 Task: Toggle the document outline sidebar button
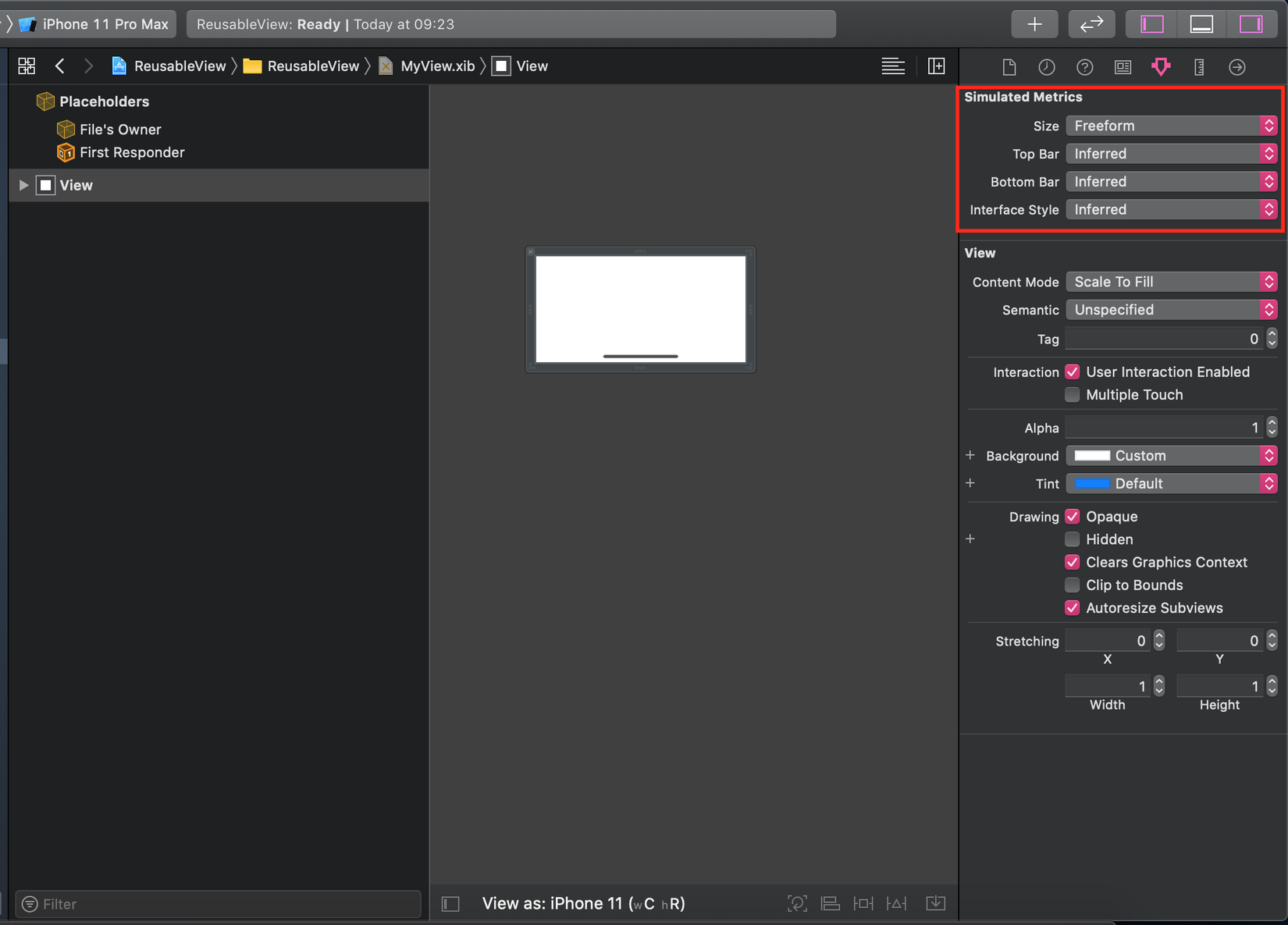point(450,904)
